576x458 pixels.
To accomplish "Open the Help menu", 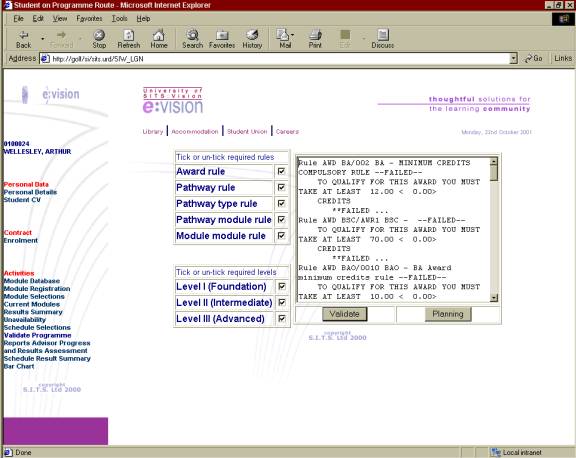I will pos(143,18).
